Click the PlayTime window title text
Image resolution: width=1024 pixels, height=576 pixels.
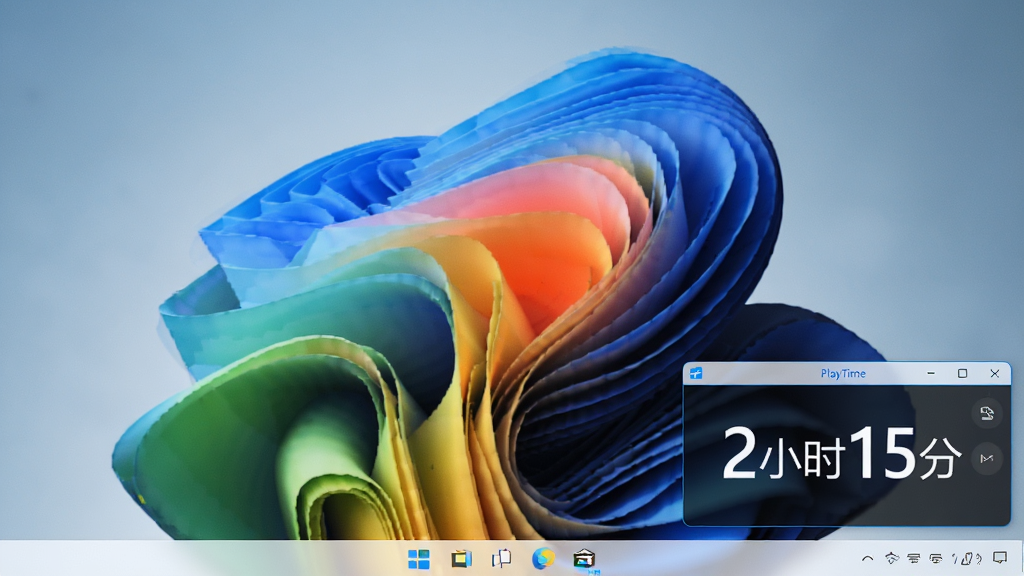pos(842,374)
